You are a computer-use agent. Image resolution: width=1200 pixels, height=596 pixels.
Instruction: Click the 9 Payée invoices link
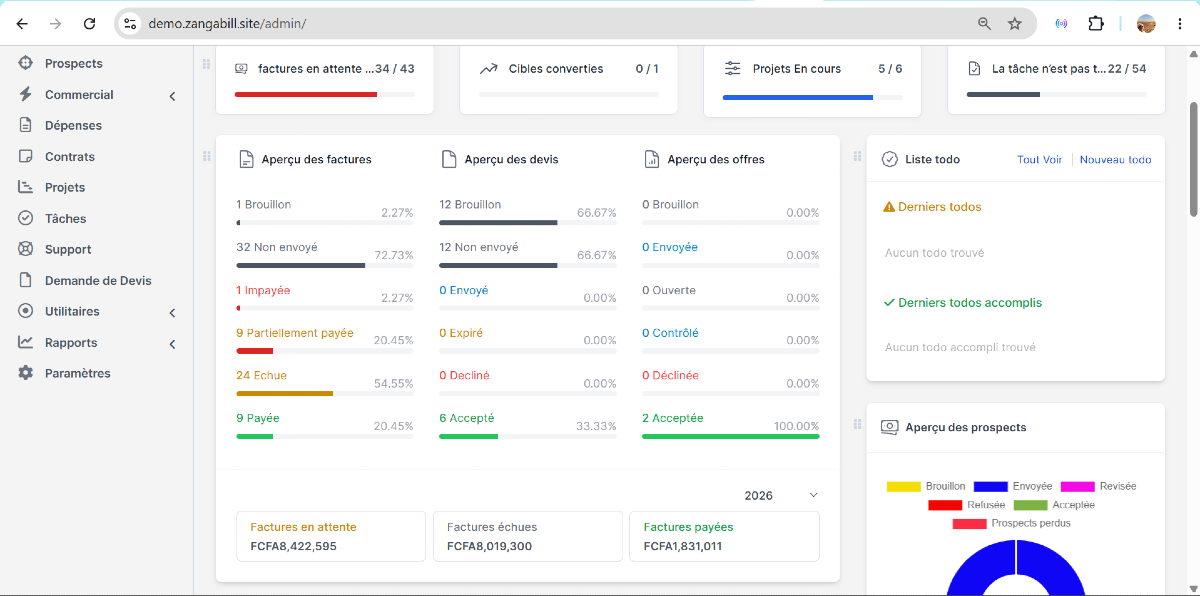(258, 418)
